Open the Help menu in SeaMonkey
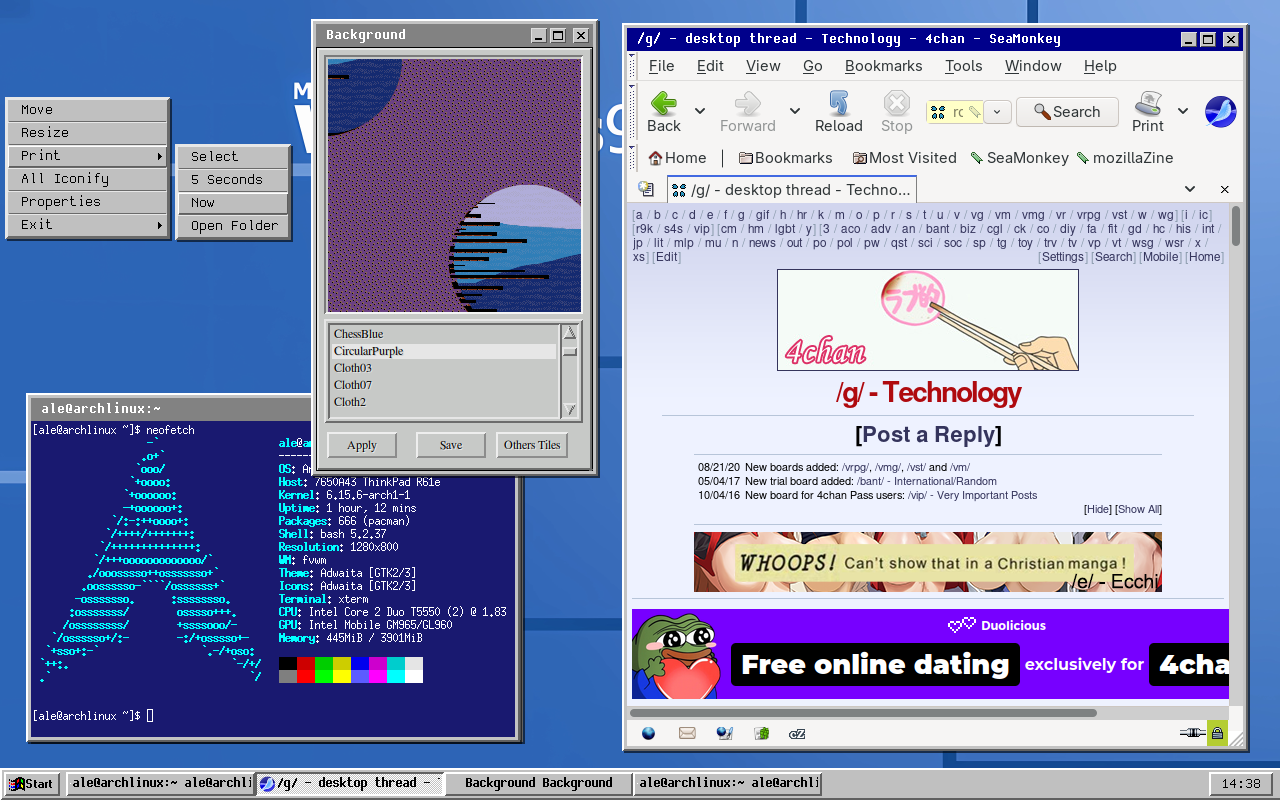The image size is (1280, 800). (1099, 66)
